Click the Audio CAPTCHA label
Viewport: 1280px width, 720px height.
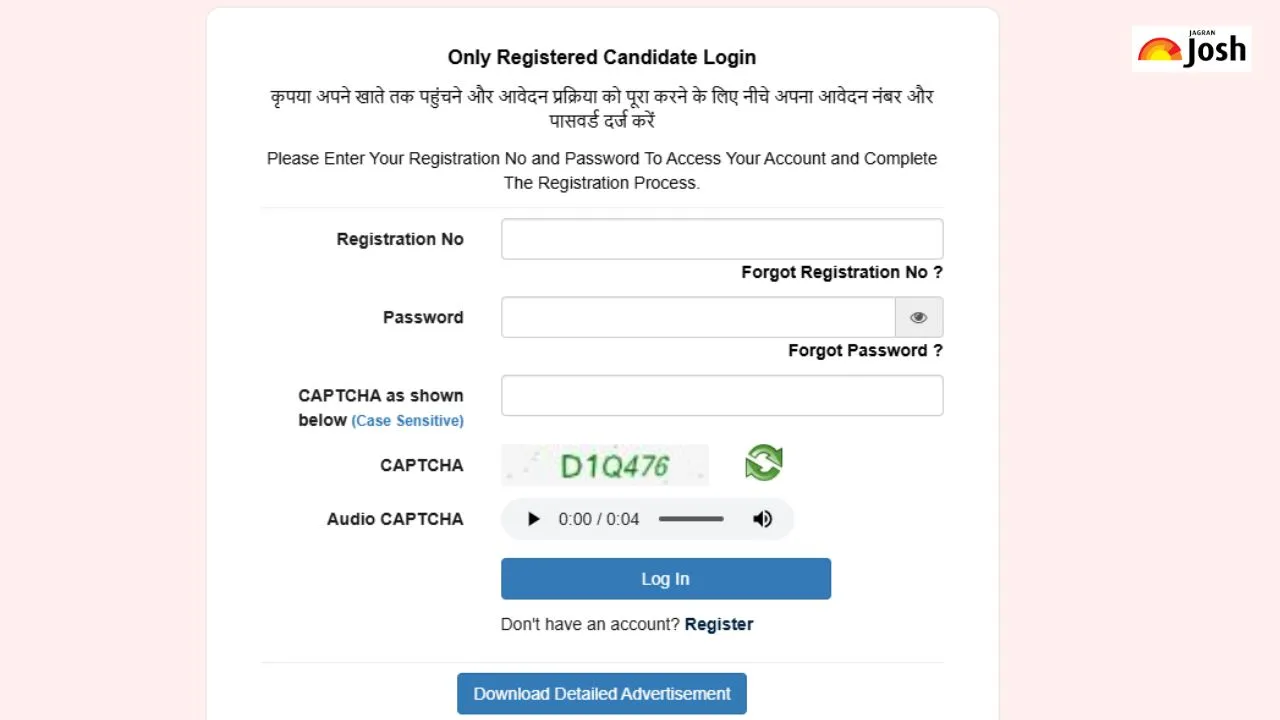click(395, 519)
